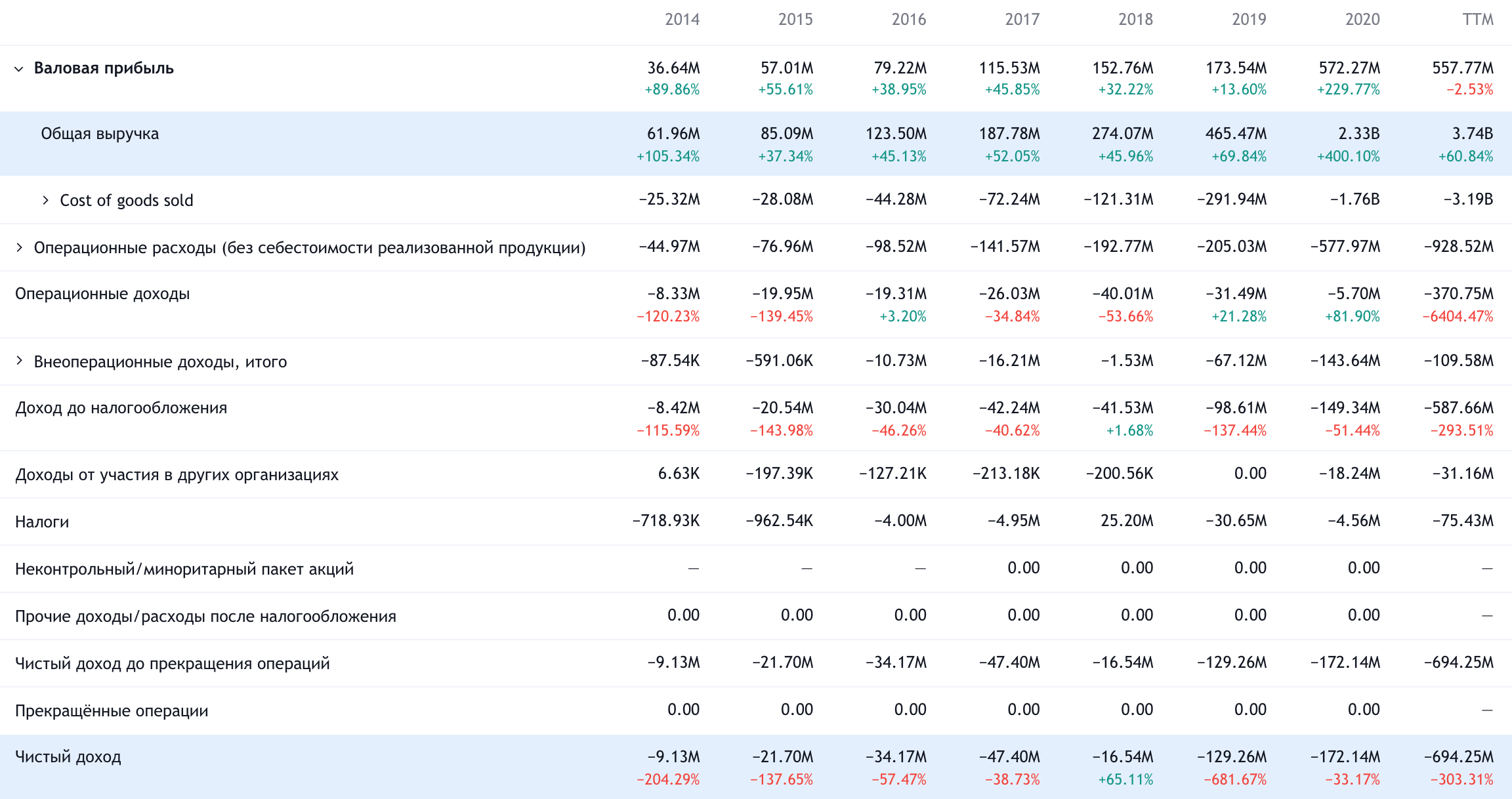1512x799 pixels.
Task: Select the TTM column header
Action: coord(1478,20)
